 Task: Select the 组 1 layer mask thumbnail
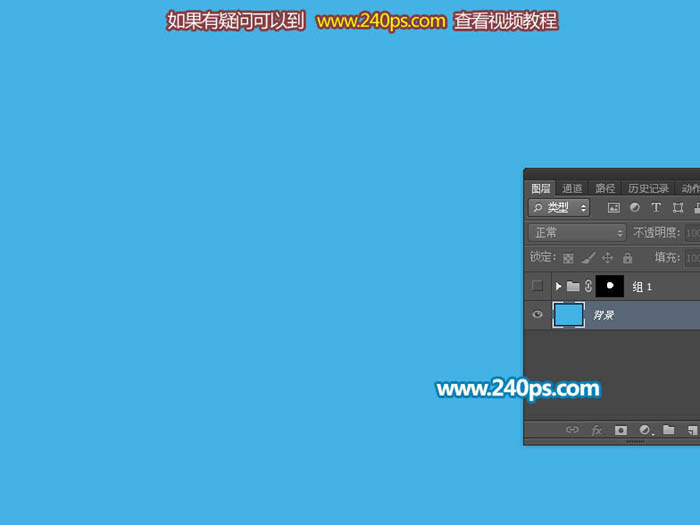tap(610, 286)
